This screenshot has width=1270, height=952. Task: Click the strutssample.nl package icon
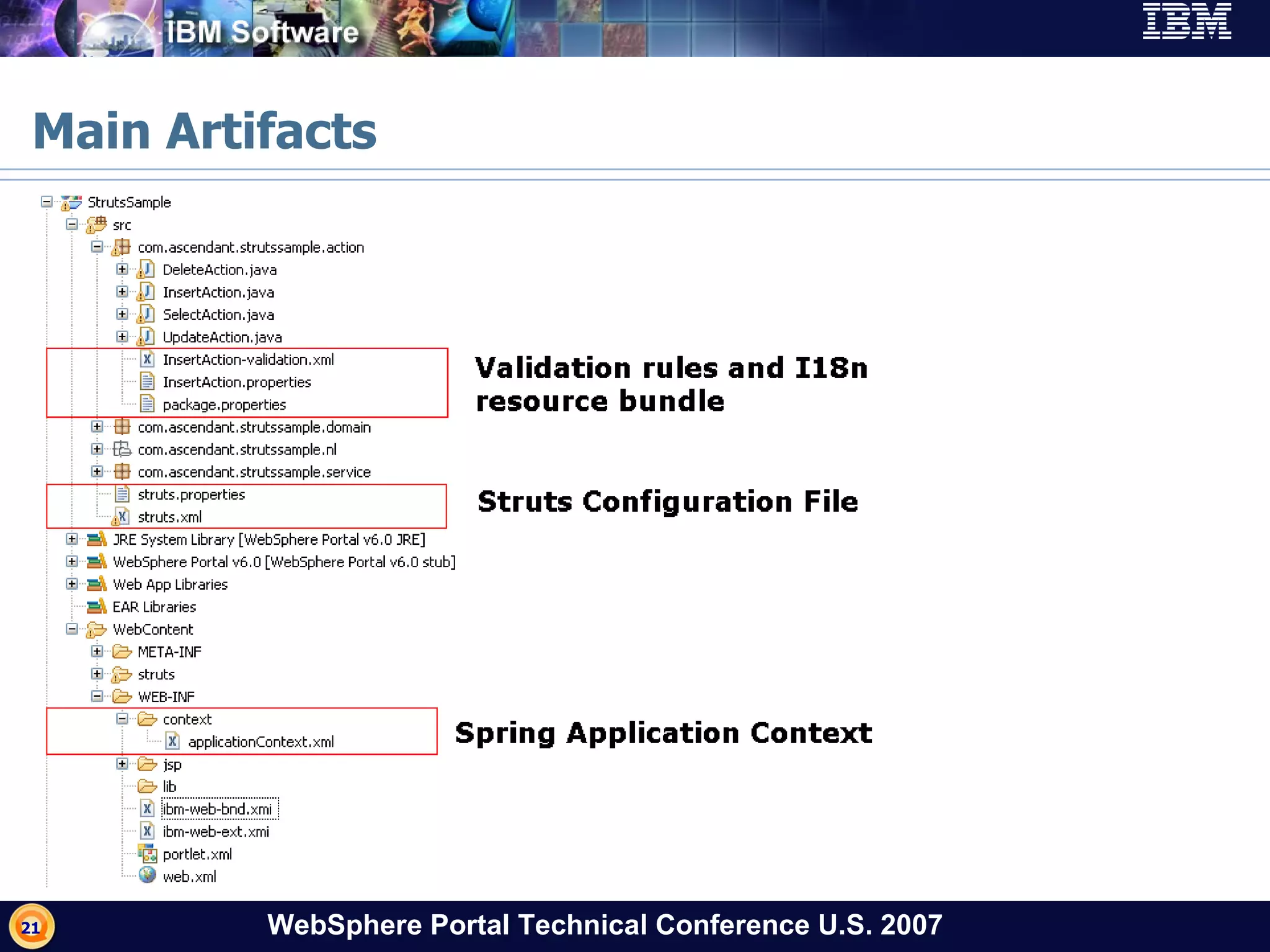coord(122,449)
